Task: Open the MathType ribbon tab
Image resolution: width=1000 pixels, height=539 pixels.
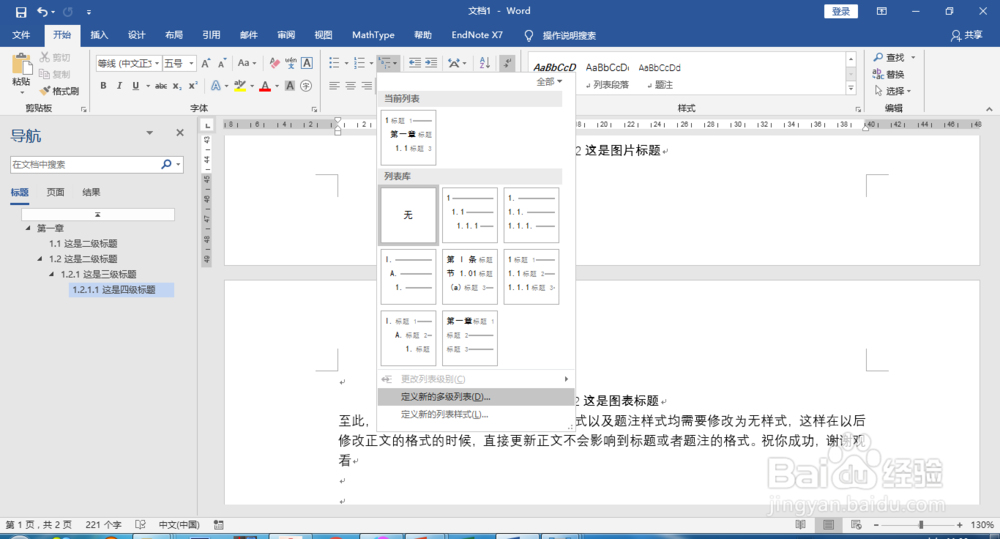Action: [373, 35]
